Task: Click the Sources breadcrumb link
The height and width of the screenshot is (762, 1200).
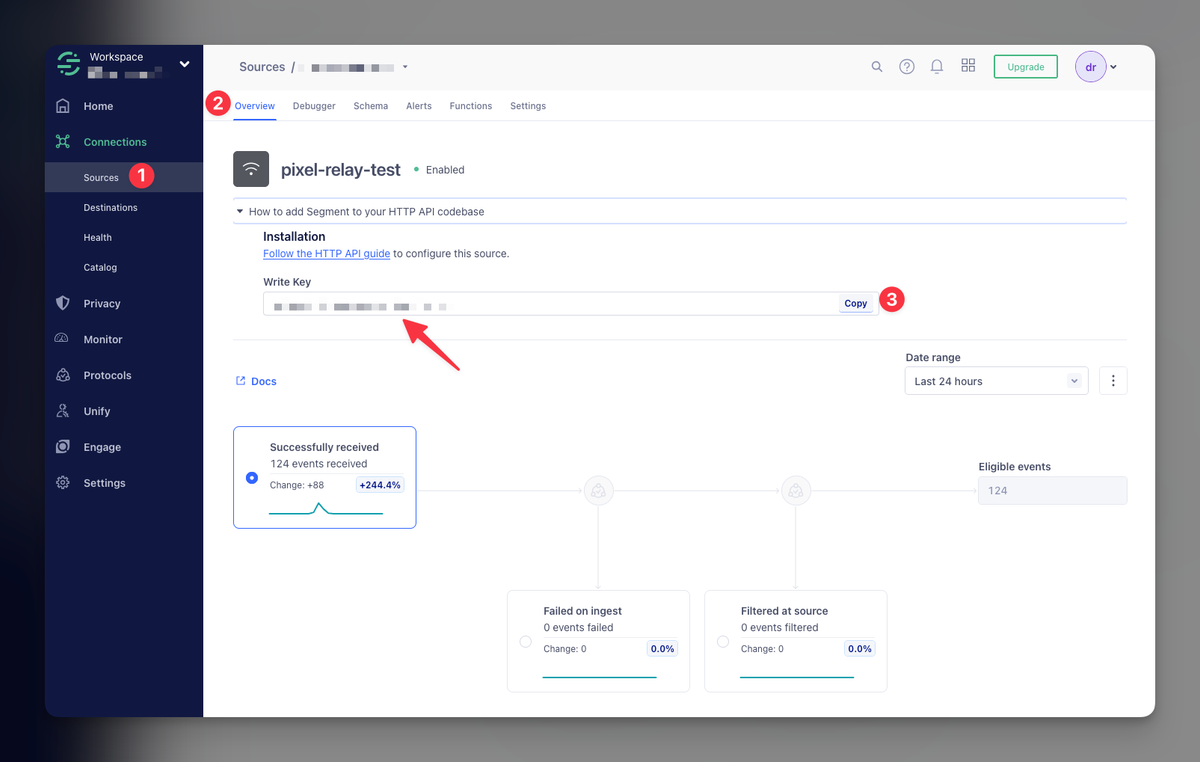Action: 262,67
